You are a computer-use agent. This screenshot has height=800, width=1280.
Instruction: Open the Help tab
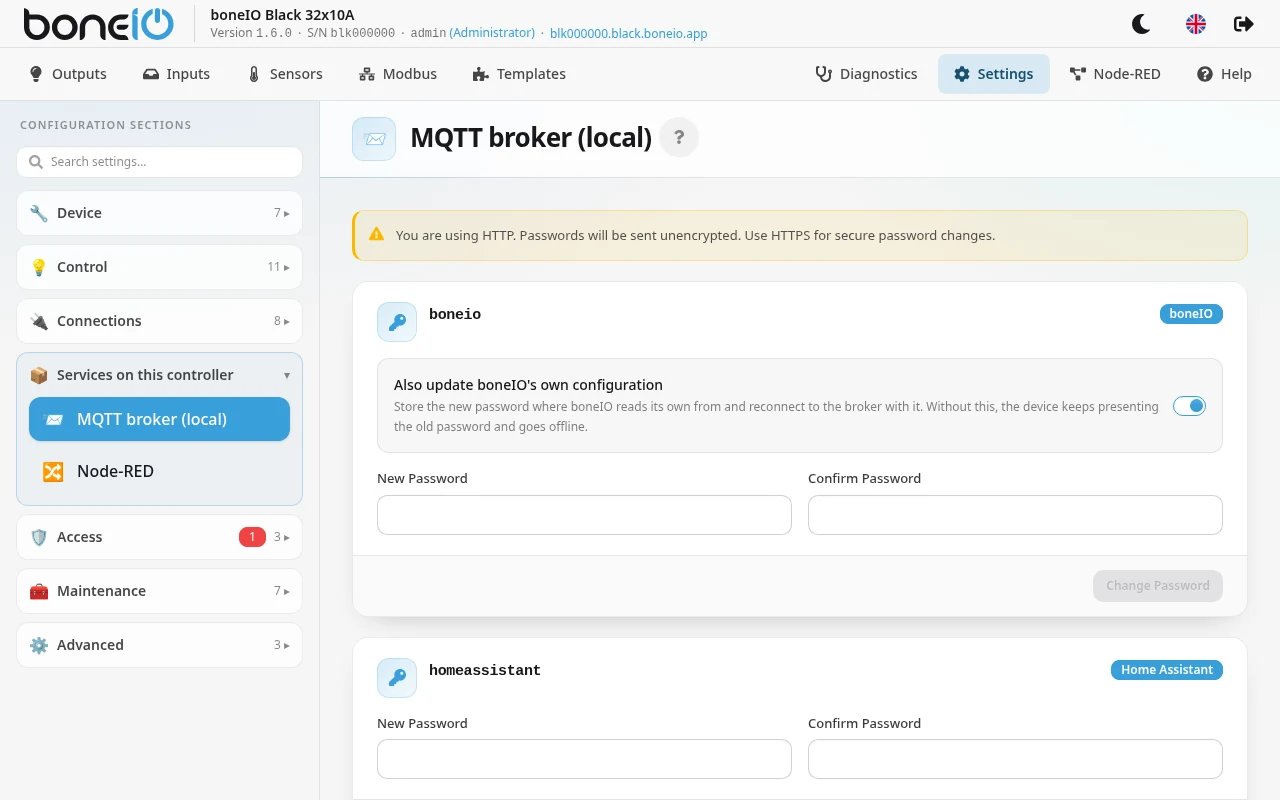pos(1224,74)
